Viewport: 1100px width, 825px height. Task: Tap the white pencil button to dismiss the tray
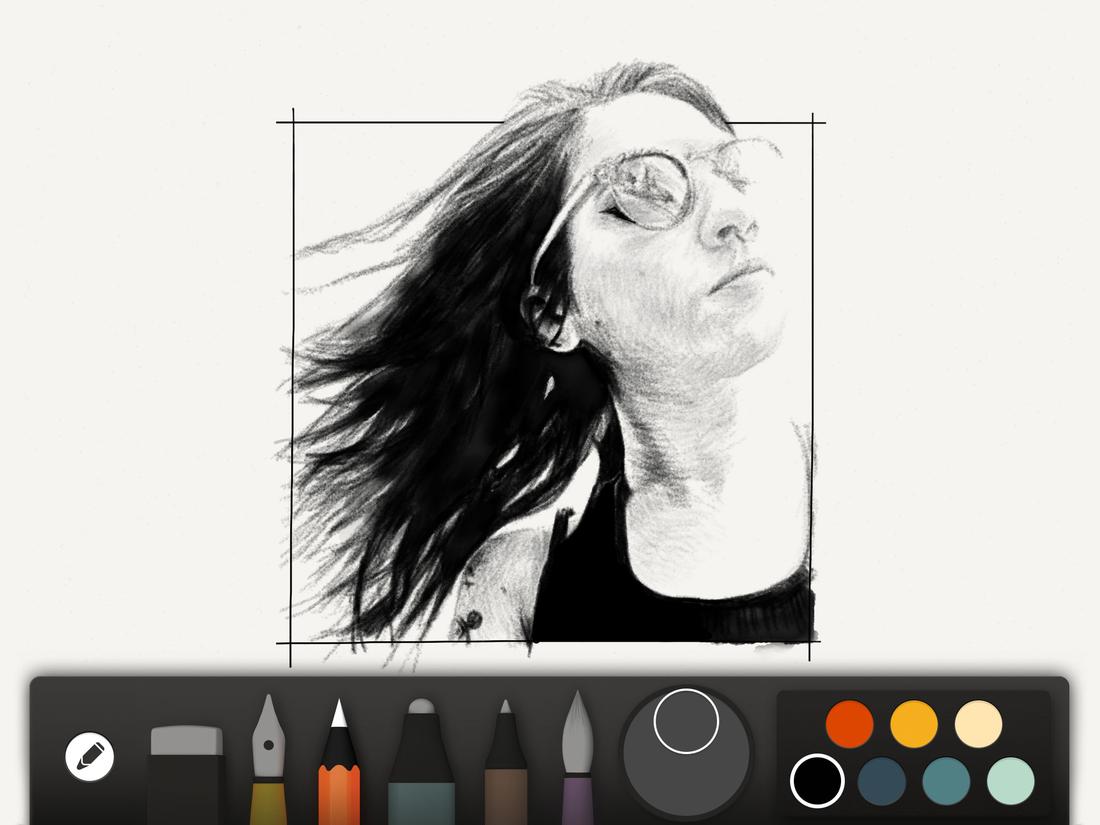click(x=88, y=755)
